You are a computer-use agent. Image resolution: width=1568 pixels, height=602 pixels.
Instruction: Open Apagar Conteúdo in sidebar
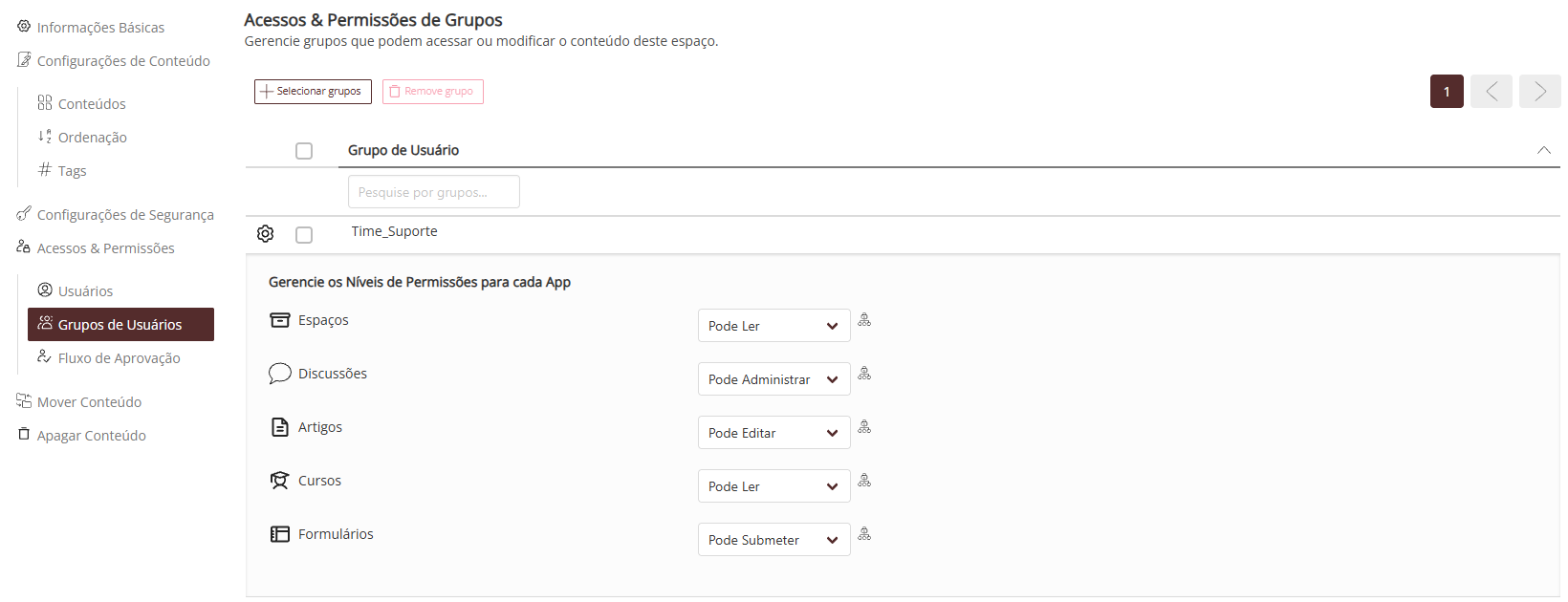coord(92,436)
